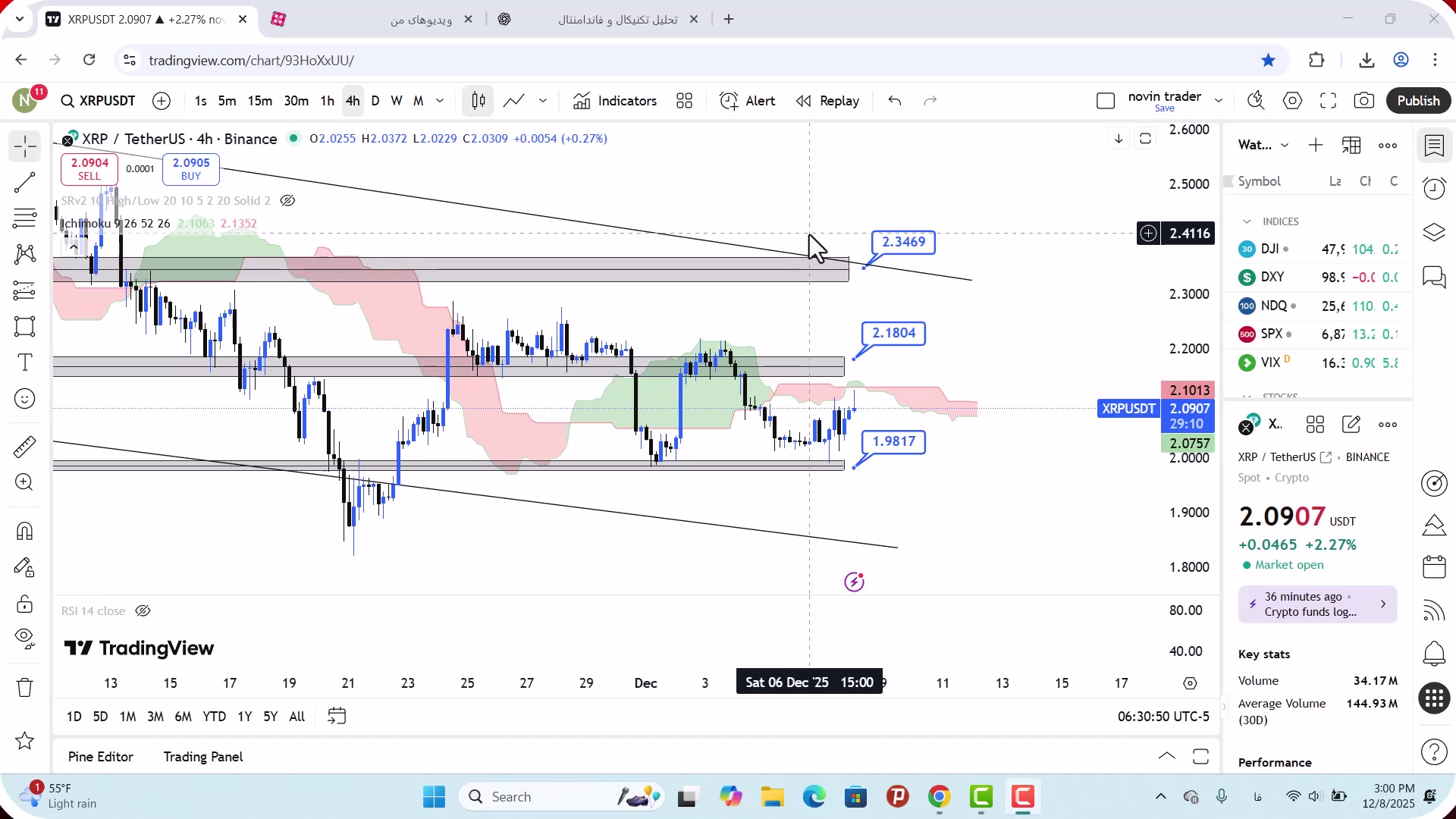Viewport: 1456px width, 819px height.
Task: Select the crosshair cursor tool
Action: [x=24, y=146]
